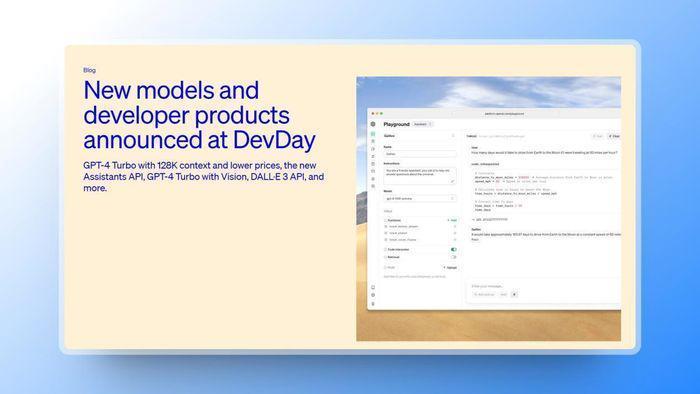Viewport: 700px width, 394px height.
Task: Click the Add and run button
Action: pyautogui.click(x=484, y=294)
